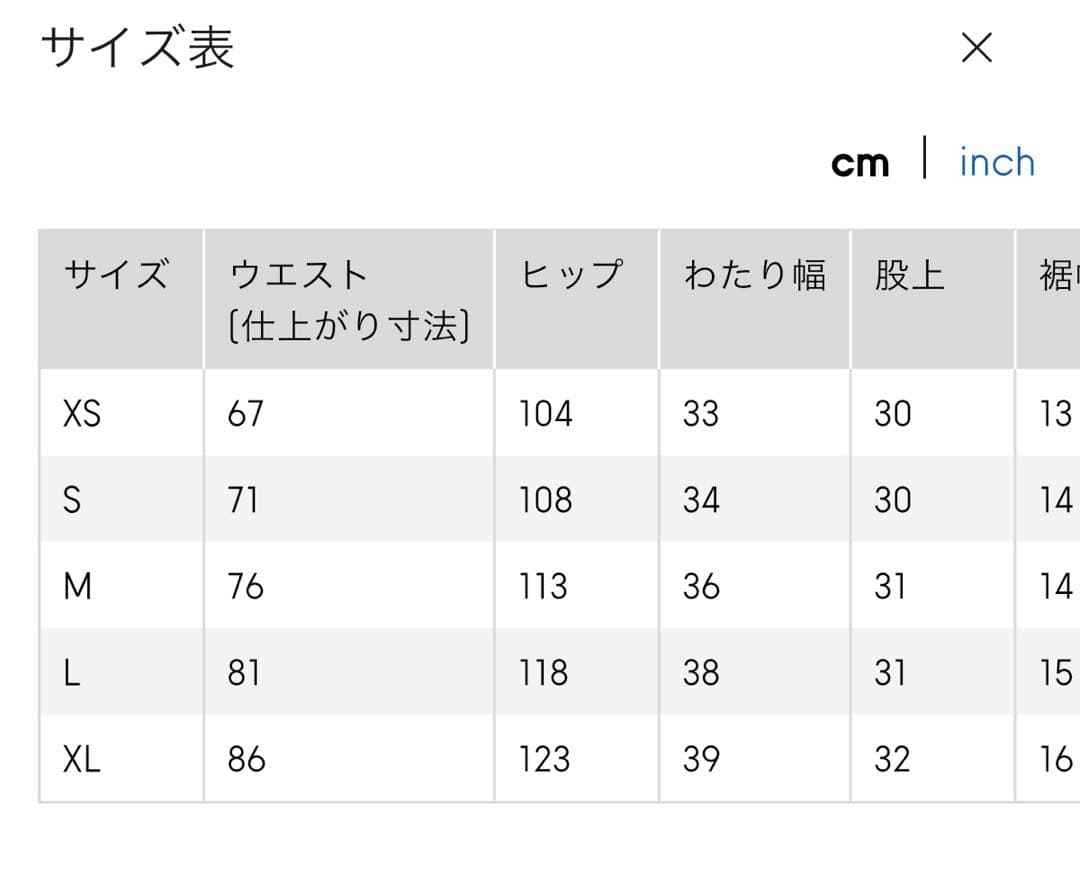The width and height of the screenshot is (1080, 891).
Task: Click the ヒップ column header
Action: 571,275
